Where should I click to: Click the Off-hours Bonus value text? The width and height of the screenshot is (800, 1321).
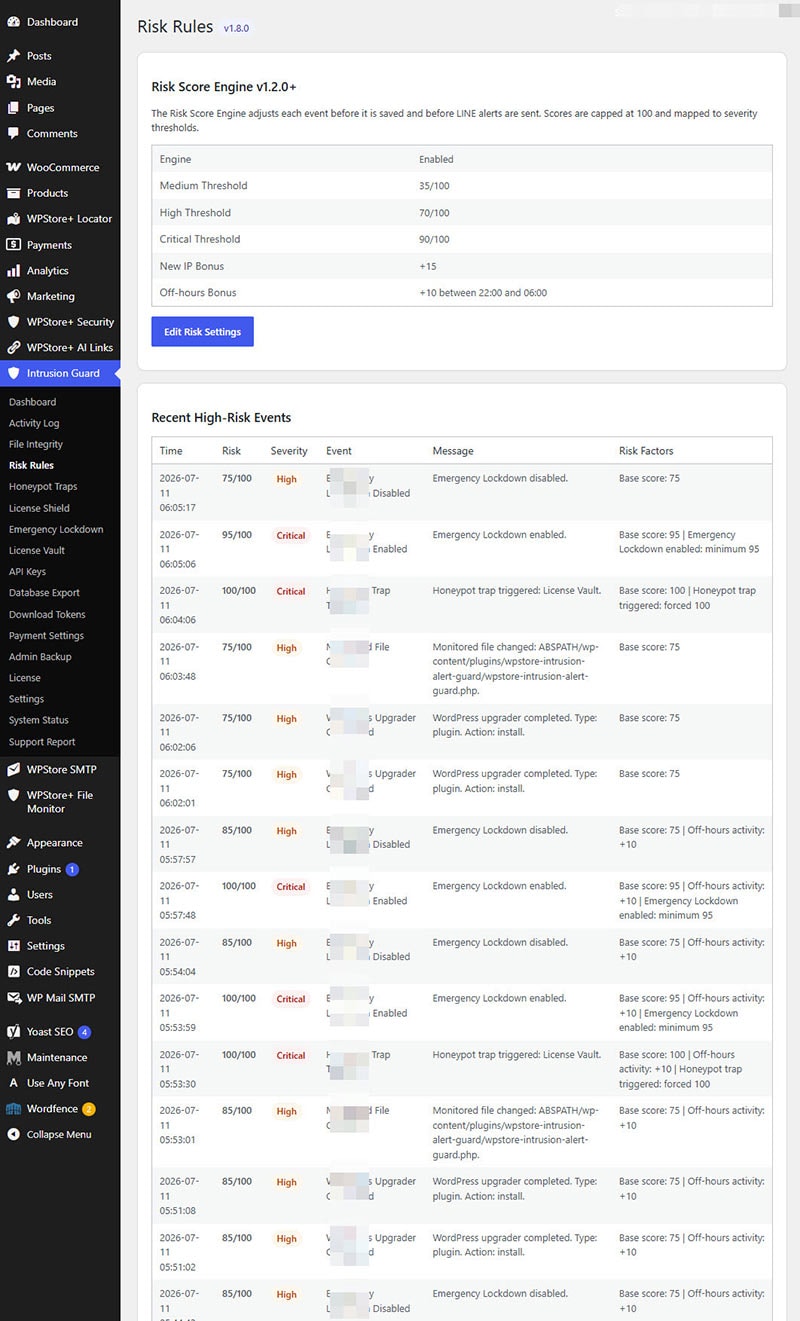click(483, 293)
